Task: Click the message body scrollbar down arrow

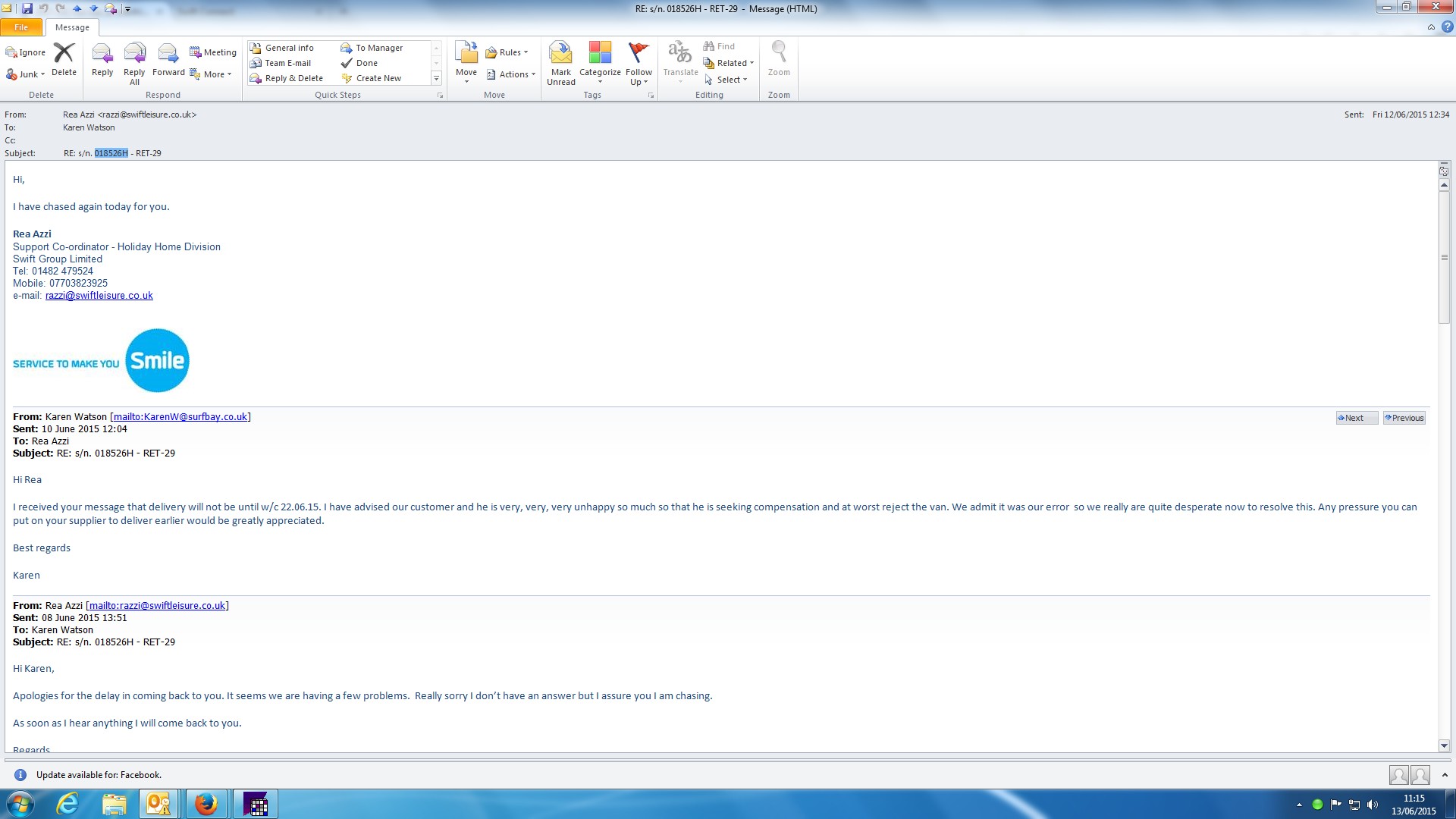Action: tap(1444, 745)
